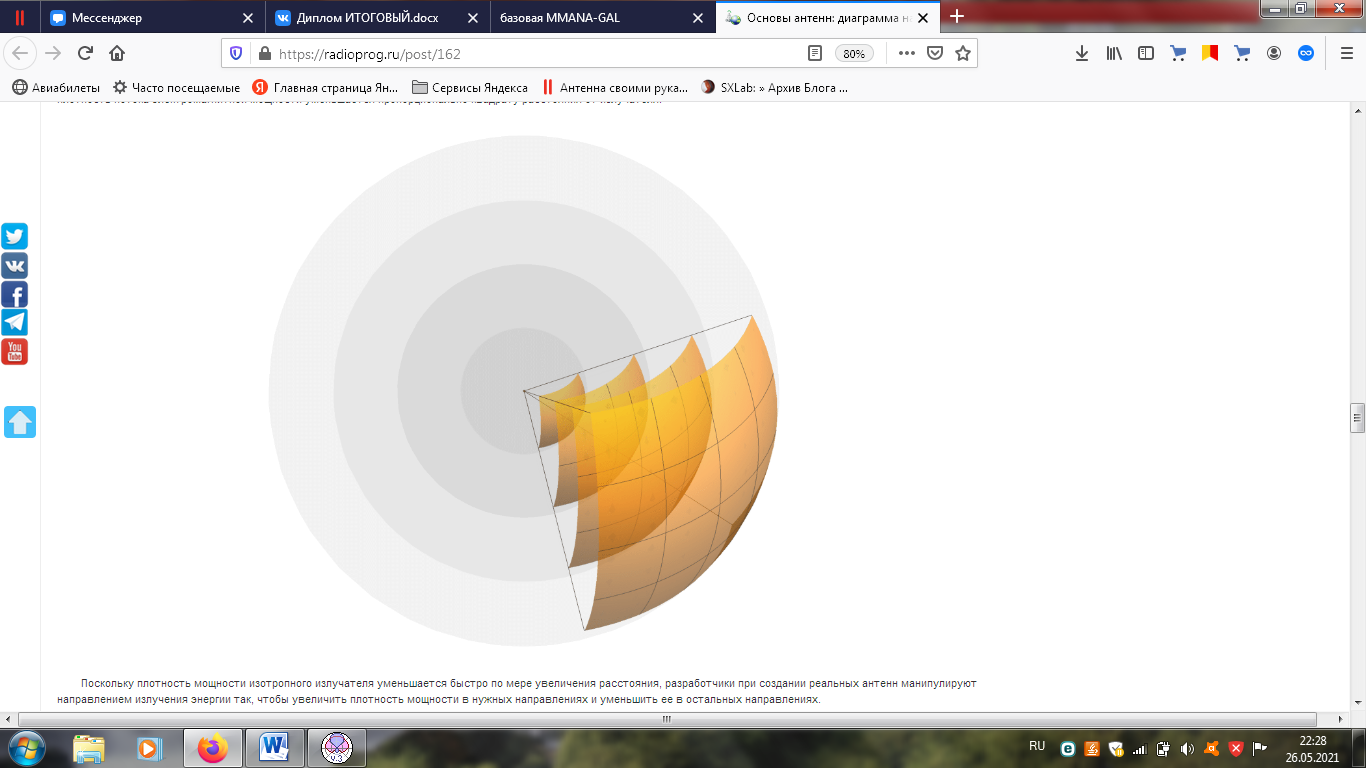Switch to the базовая MMANA-GAL tab
This screenshot has width=1366, height=768.
[604, 17]
